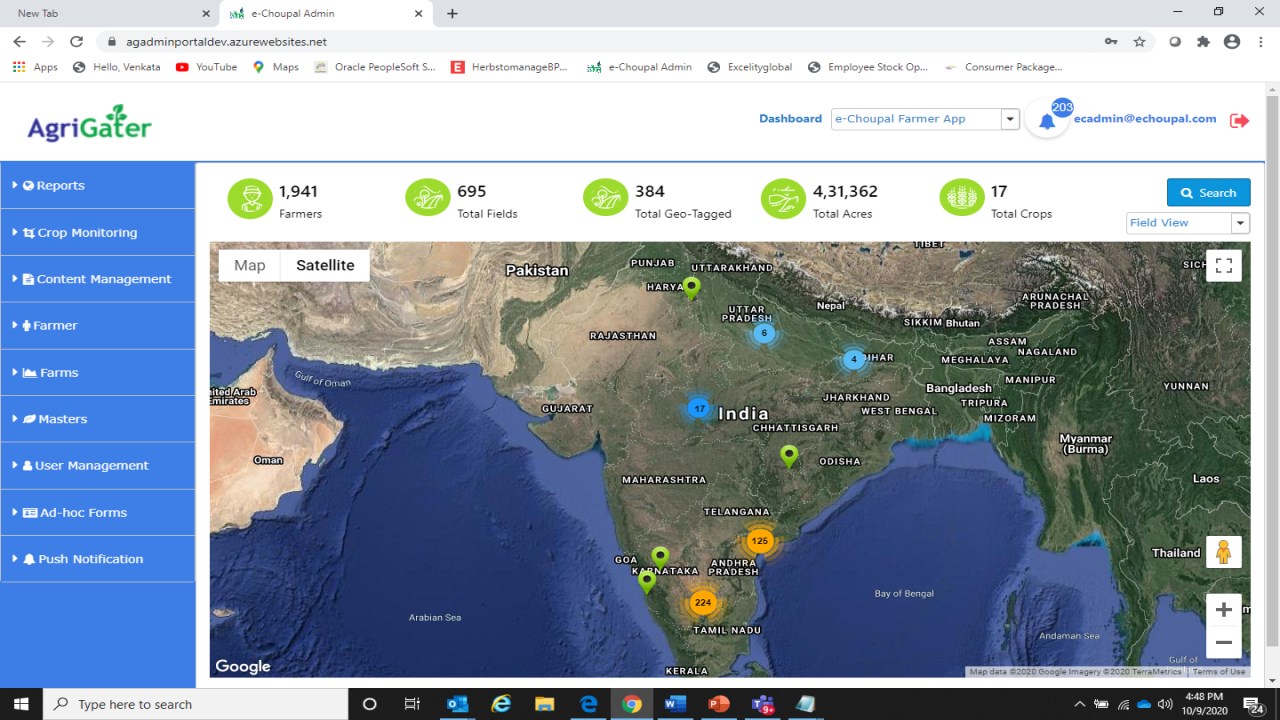Click the Total Geo-Tagged stat icon

tap(606, 198)
